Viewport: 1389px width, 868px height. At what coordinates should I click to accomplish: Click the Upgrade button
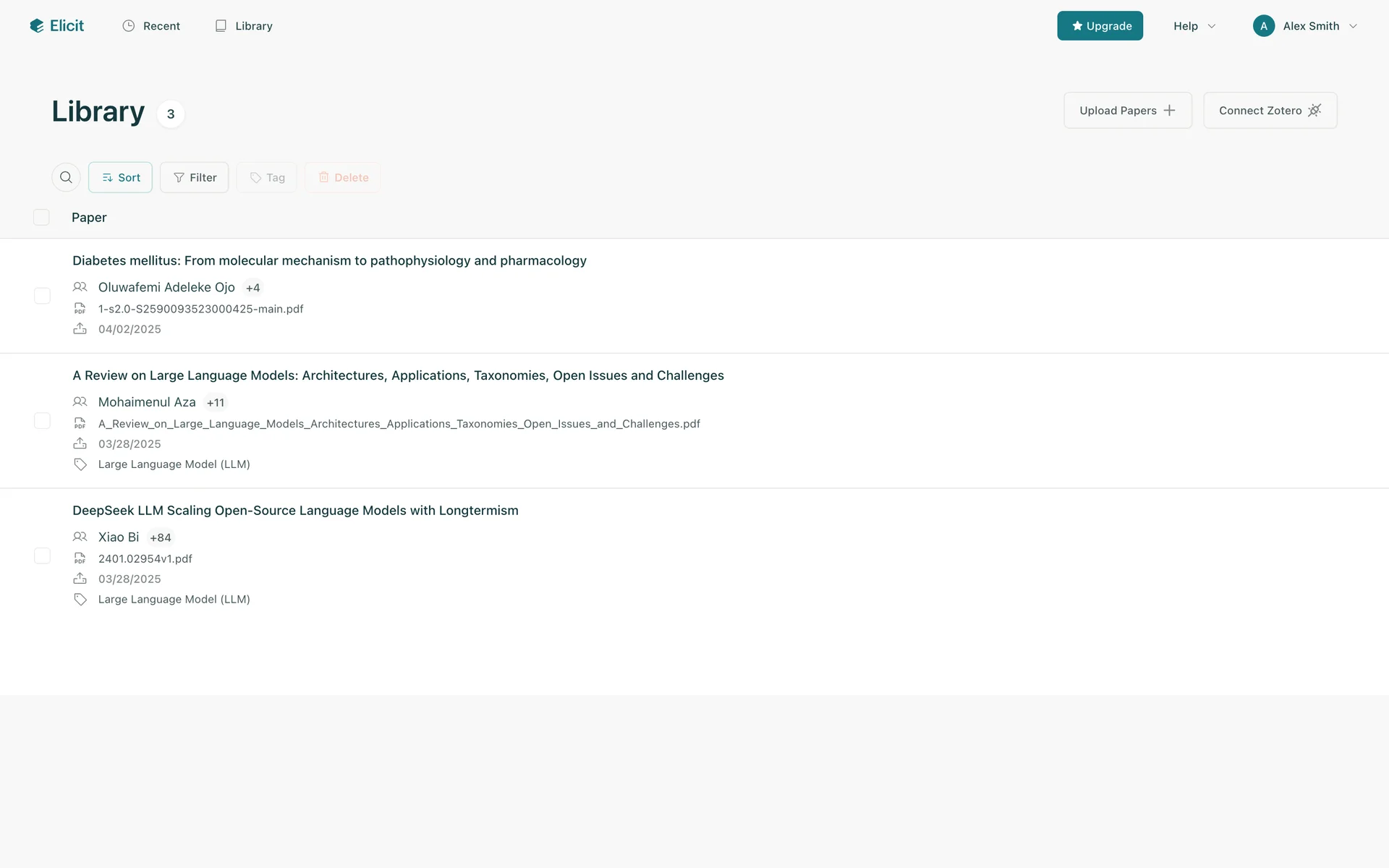pos(1100,26)
